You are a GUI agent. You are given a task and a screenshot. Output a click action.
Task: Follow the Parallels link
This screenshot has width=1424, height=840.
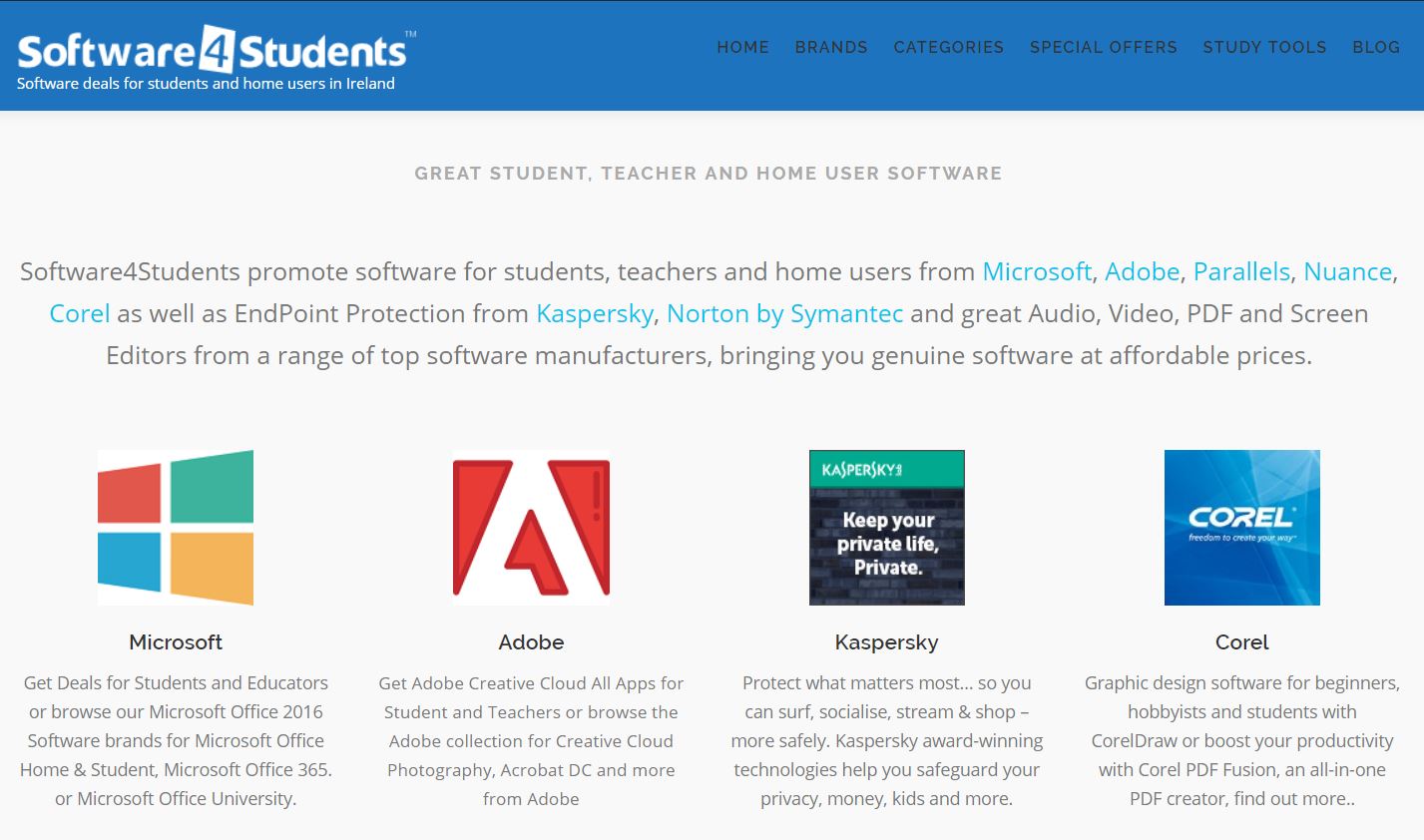[x=1242, y=271]
